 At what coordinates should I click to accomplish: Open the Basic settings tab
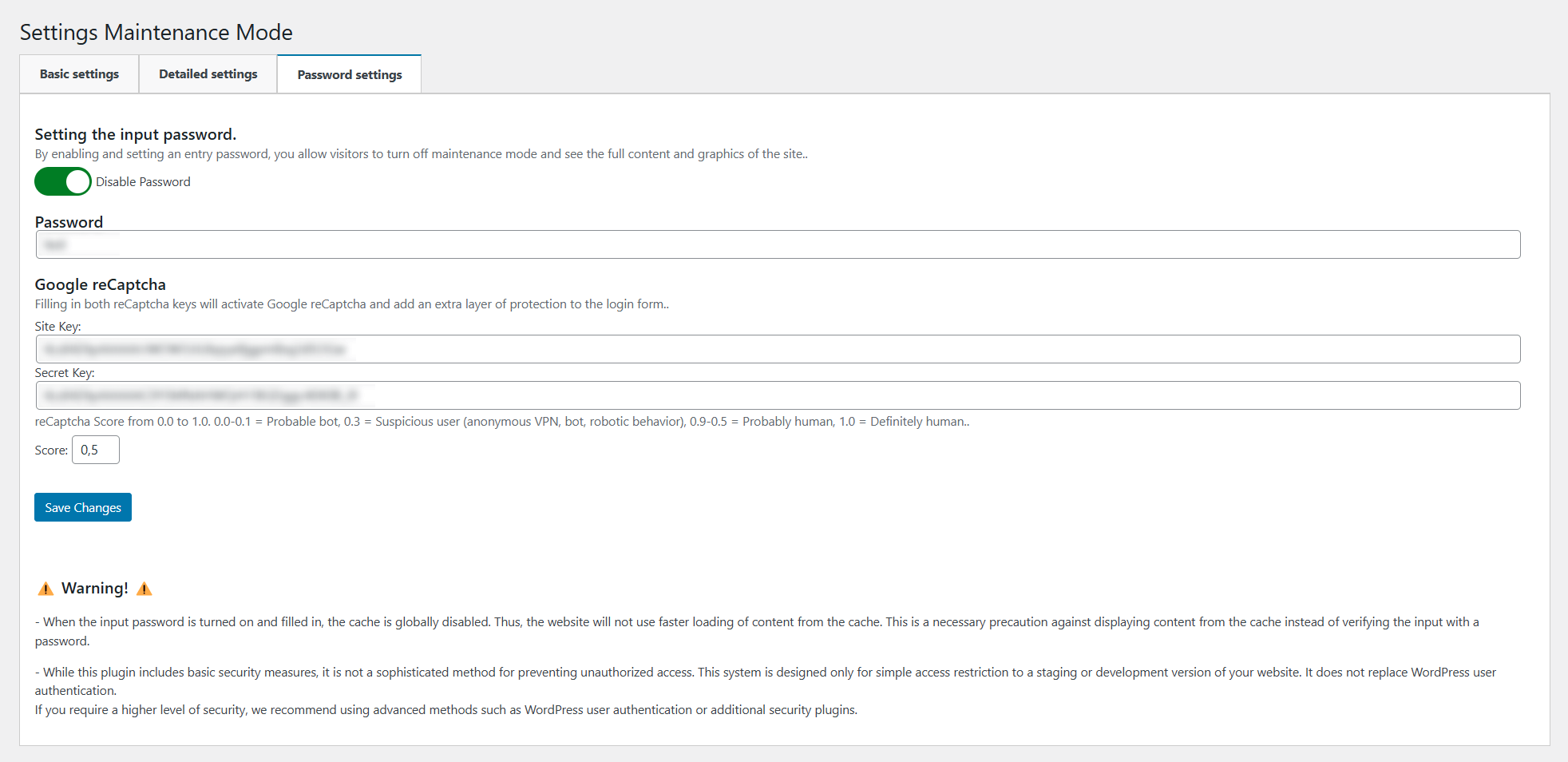79,74
